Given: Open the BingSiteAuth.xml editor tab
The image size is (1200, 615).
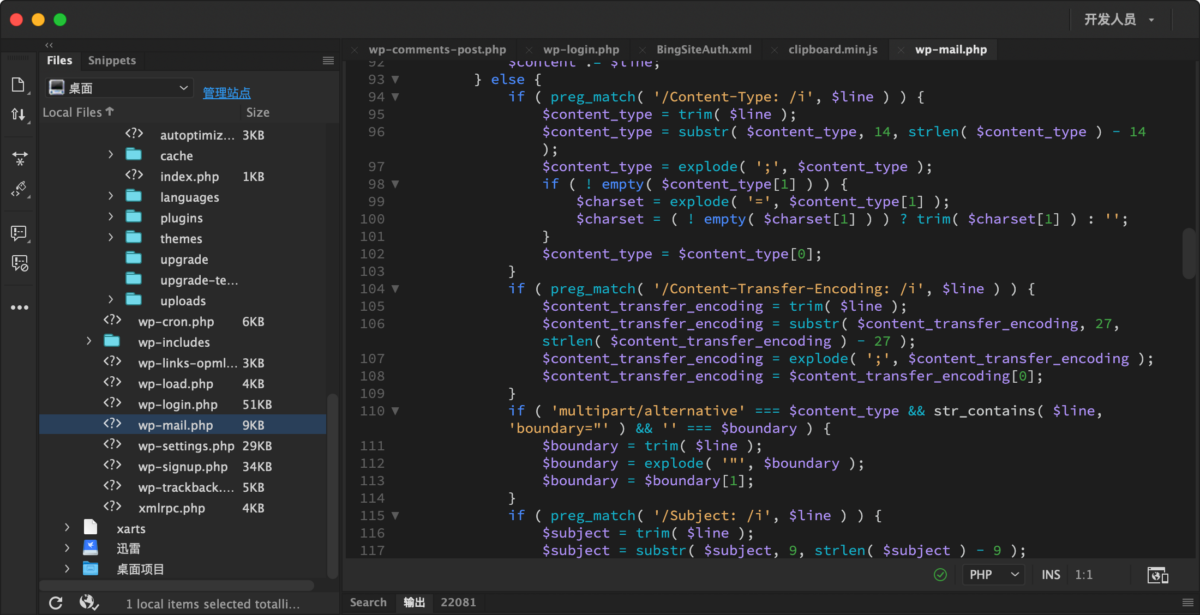Looking at the screenshot, I should [x=704, y=50].
